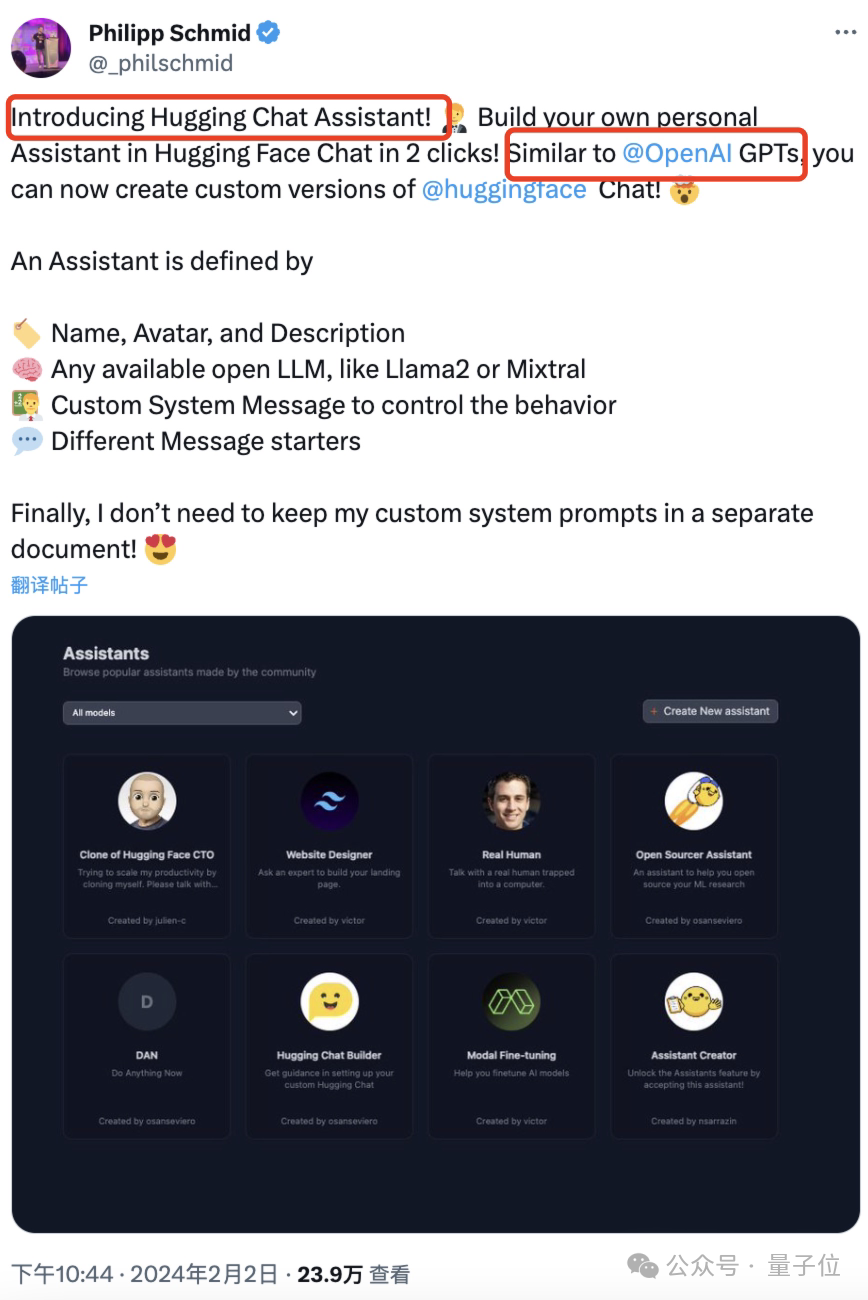Click the Modal Fine-tuning green logo
This screenshot has width=868, height=1300.
point(511,1000)
